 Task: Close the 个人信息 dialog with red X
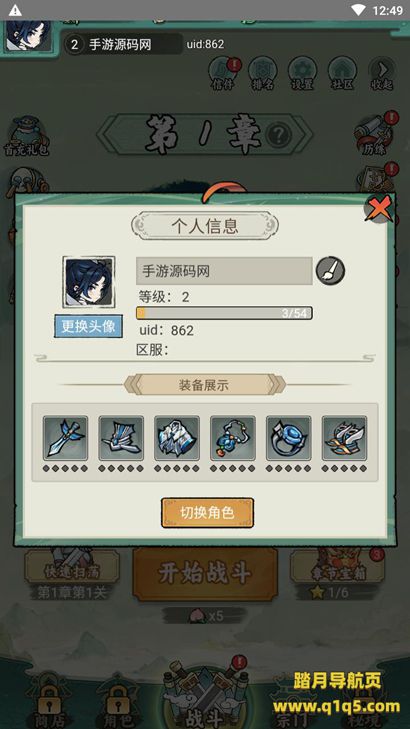point(379,209)
